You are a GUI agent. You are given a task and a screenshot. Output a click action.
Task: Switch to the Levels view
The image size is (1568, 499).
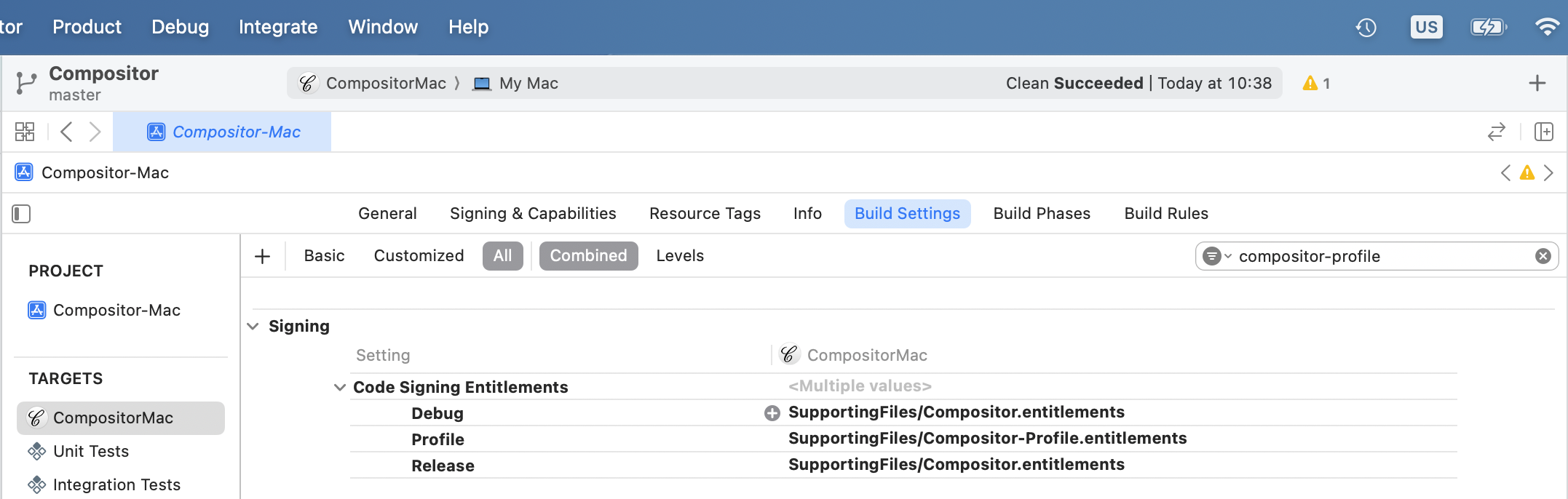click(680, 256)
